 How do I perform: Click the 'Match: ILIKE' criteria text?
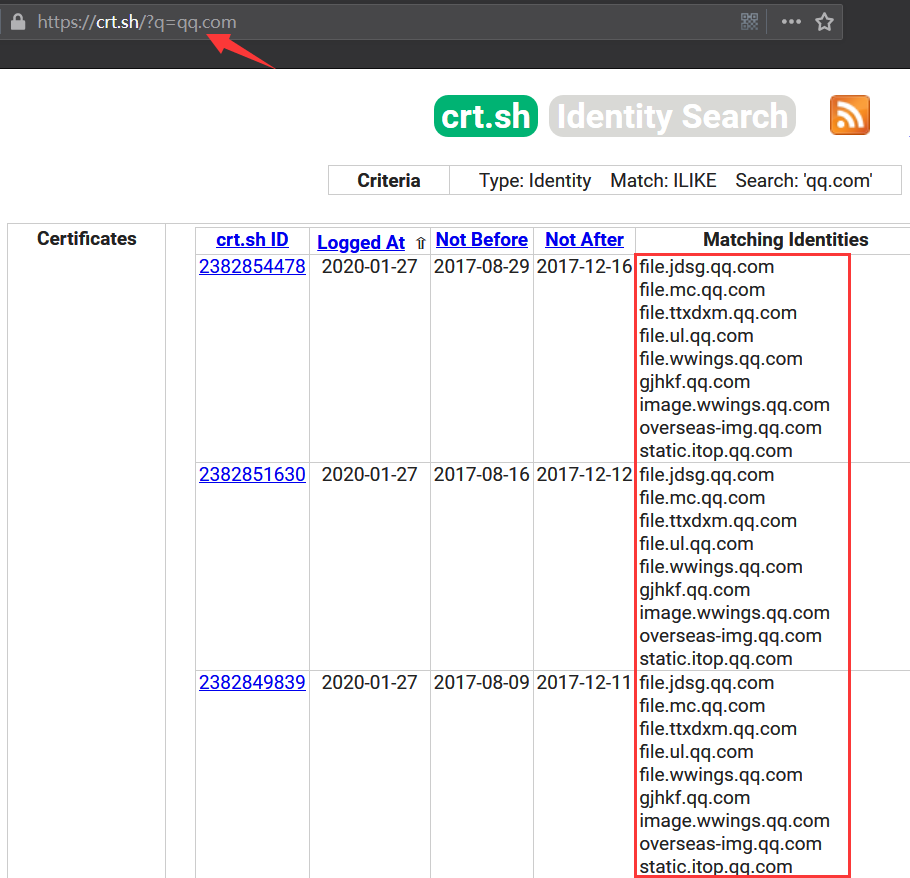tap(663, 180)
